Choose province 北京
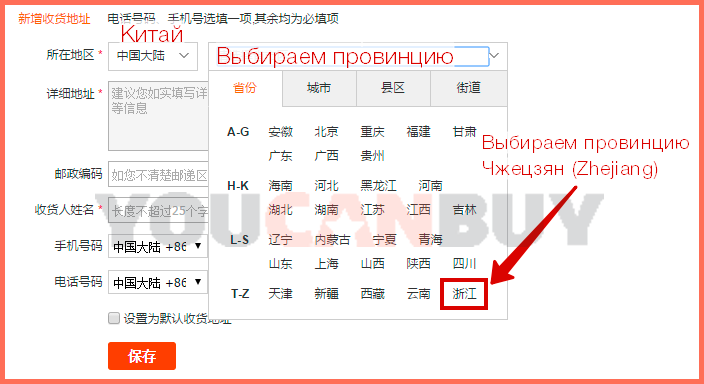Image resolution: width=704 pixels, height=384 pixels. 326,132
